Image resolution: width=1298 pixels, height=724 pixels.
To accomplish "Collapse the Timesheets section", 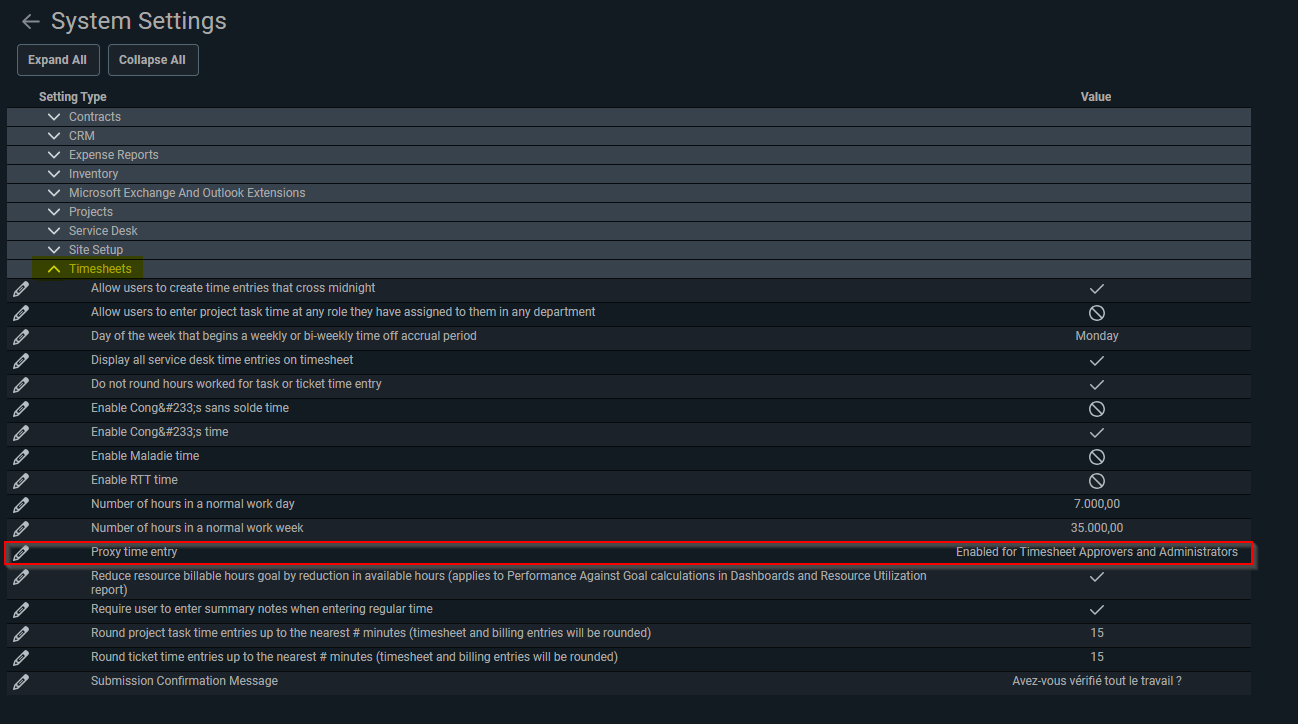I will (54, 269).
